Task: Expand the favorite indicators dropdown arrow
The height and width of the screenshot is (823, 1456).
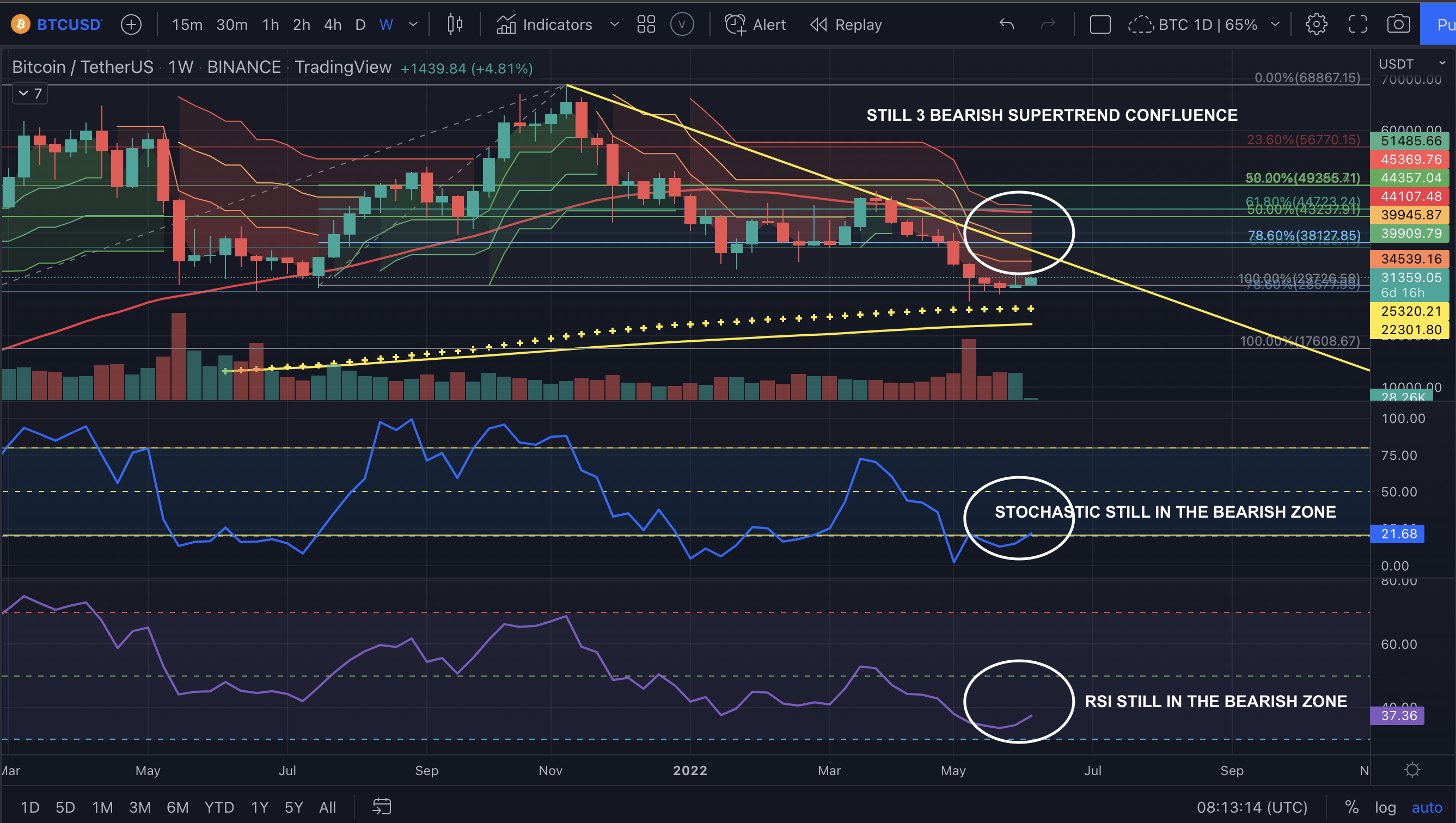Action: [615, 24]
